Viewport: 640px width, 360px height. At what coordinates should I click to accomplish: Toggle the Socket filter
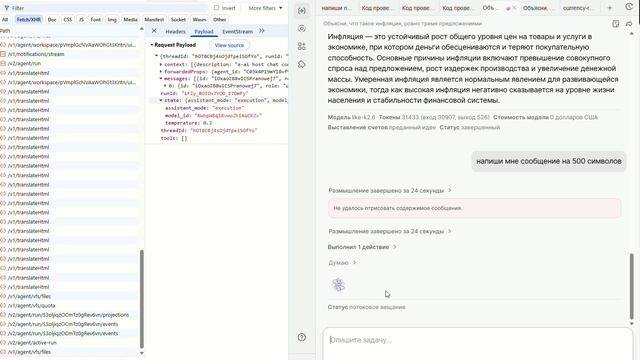178,19
